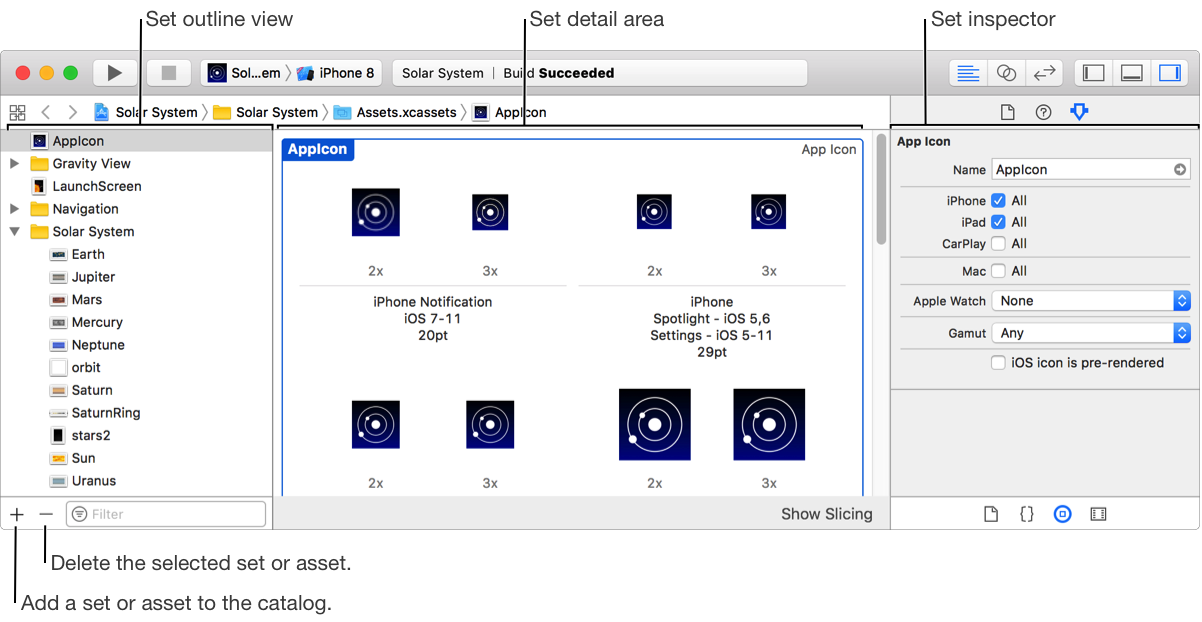This screenshot has height=622, width=1202.
Task: Open the Object library
Action: point(1063,514)
